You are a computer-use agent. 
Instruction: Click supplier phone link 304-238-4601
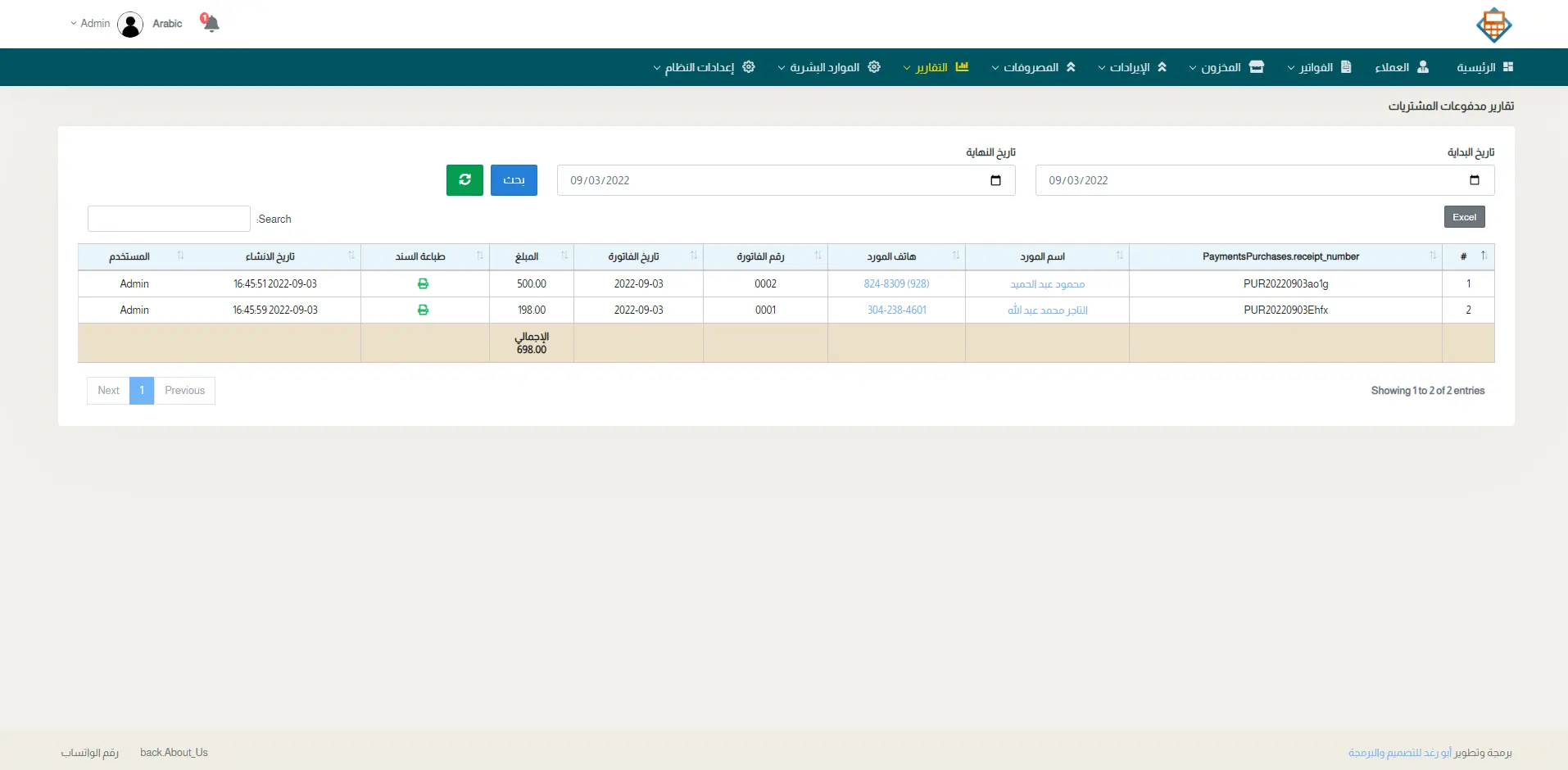pyautogui.click(x=896, y=310)
